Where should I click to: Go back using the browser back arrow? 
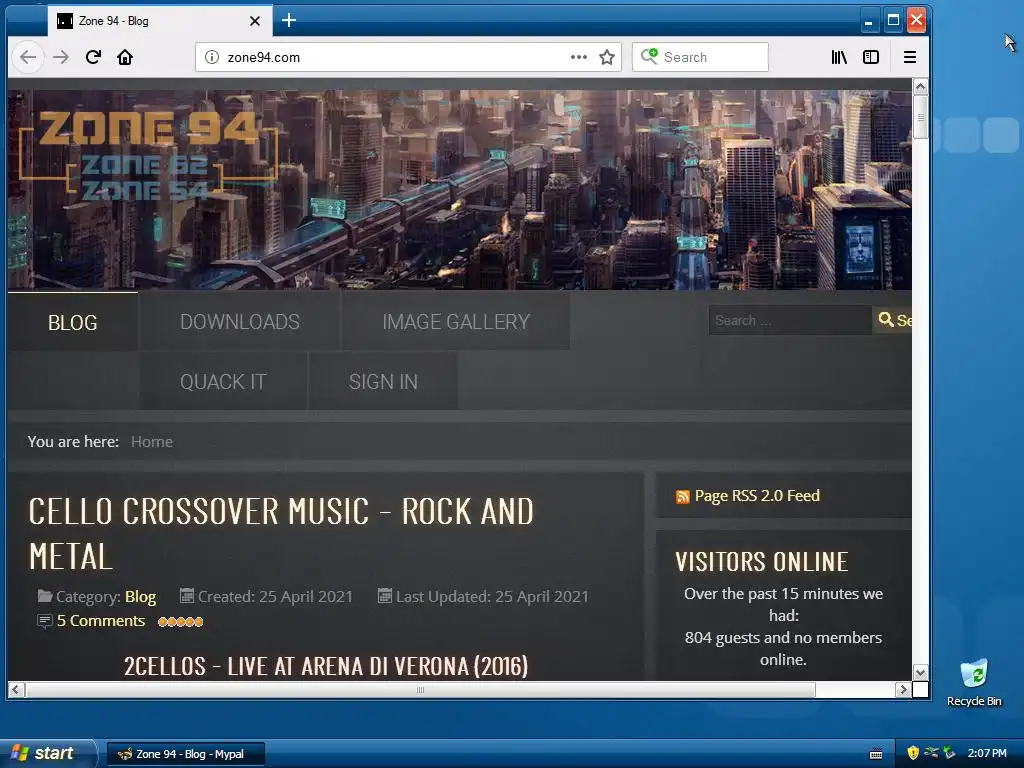click(x=27, y=57)
